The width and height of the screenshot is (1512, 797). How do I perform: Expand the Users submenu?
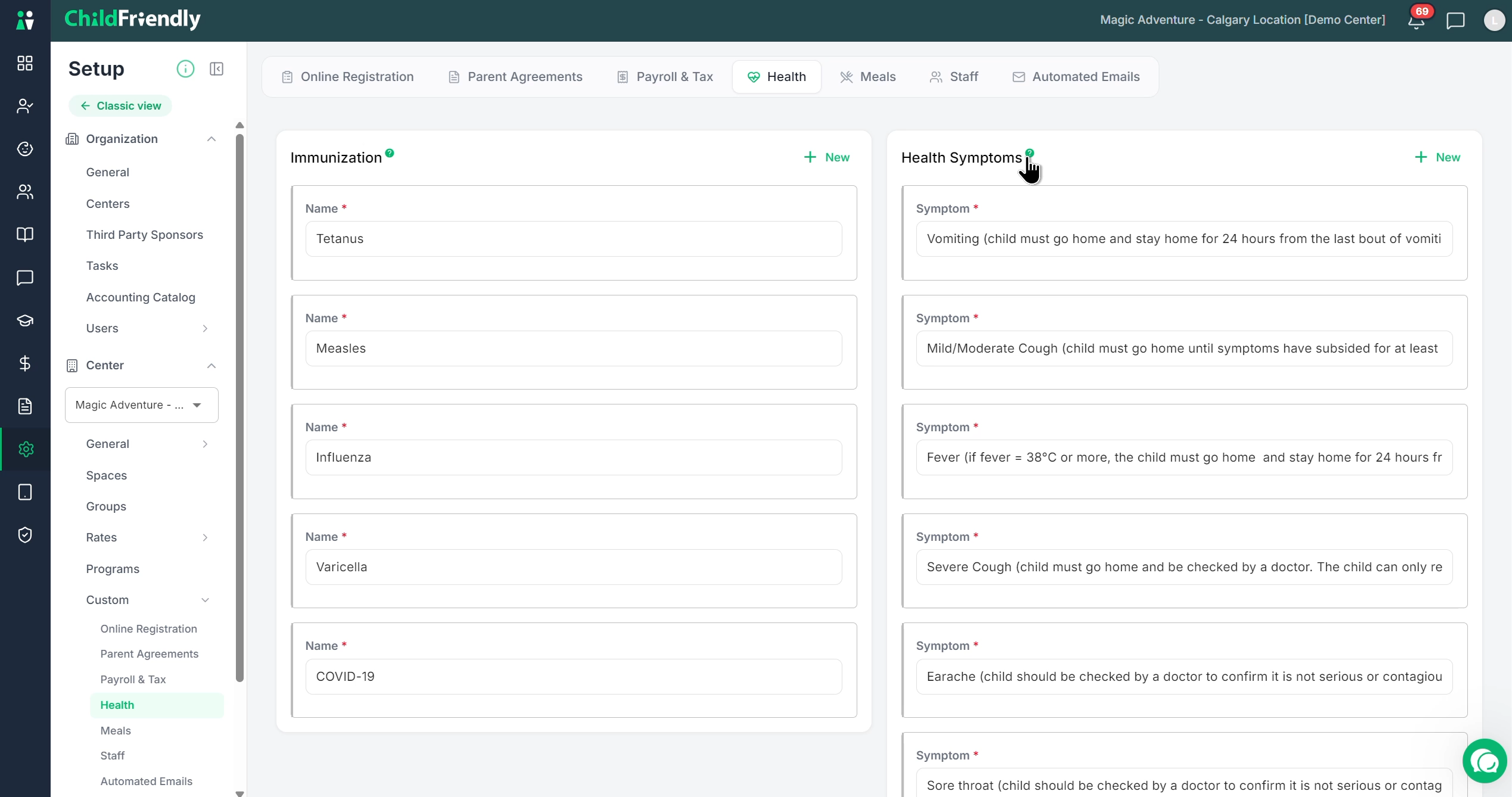tap(205, 328)
